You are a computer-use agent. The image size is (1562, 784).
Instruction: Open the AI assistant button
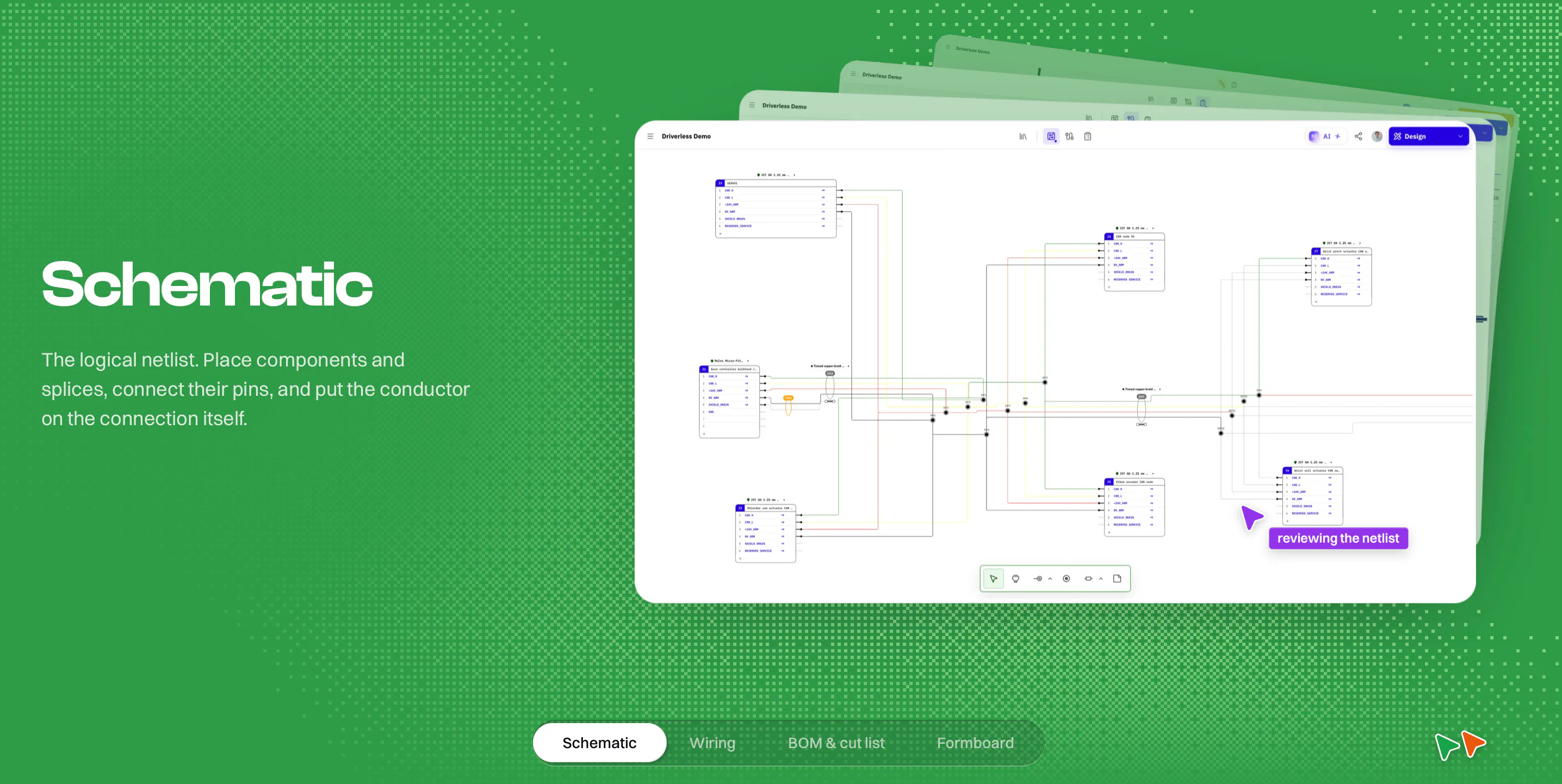1325,136
